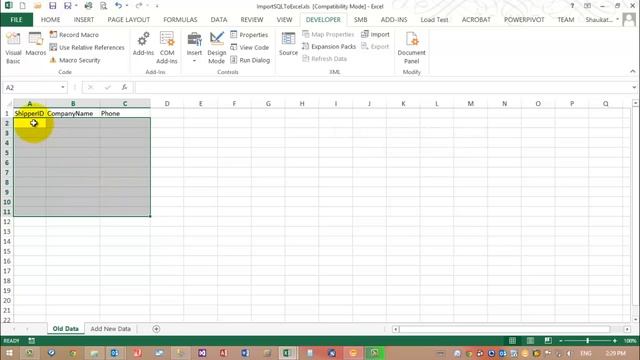Open the FILE tab
Viewport: 640px width, 360px height.
pyautogui.click(x=16, y=20)
